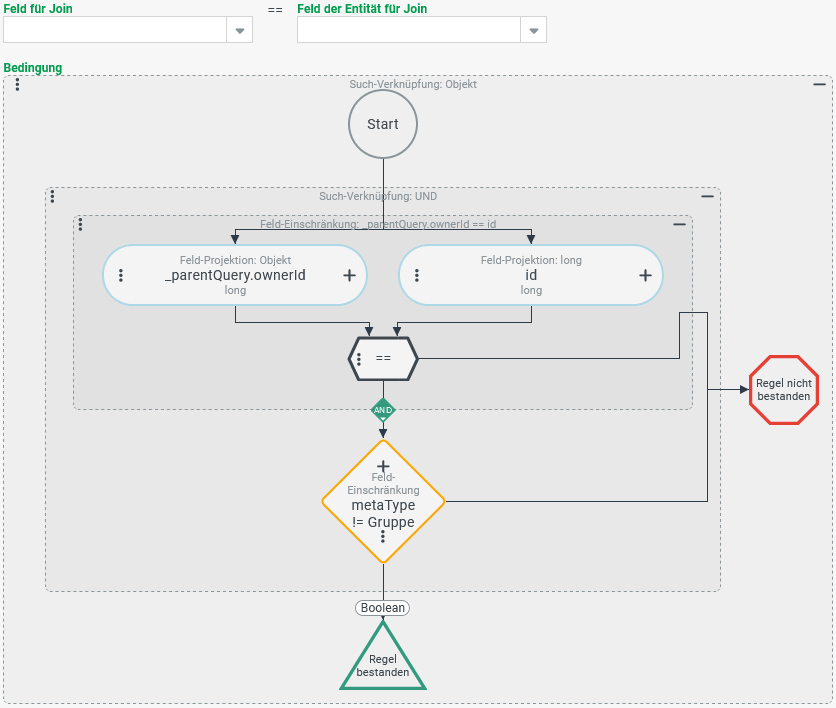Click the green AND connector diamond
This screenshot has width=836, height=708.
coord(383,410)
